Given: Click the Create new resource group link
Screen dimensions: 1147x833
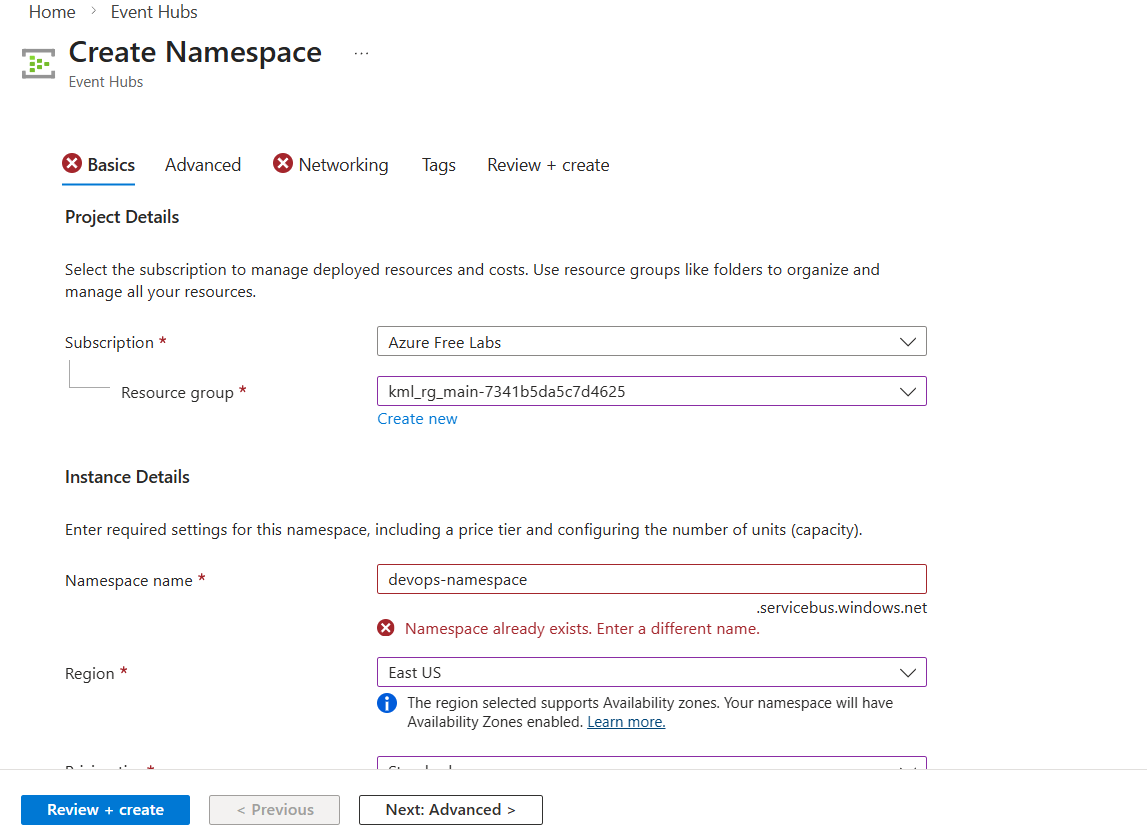Looking at the screenshot, I should pyautogui.click(x=417, y=419).
